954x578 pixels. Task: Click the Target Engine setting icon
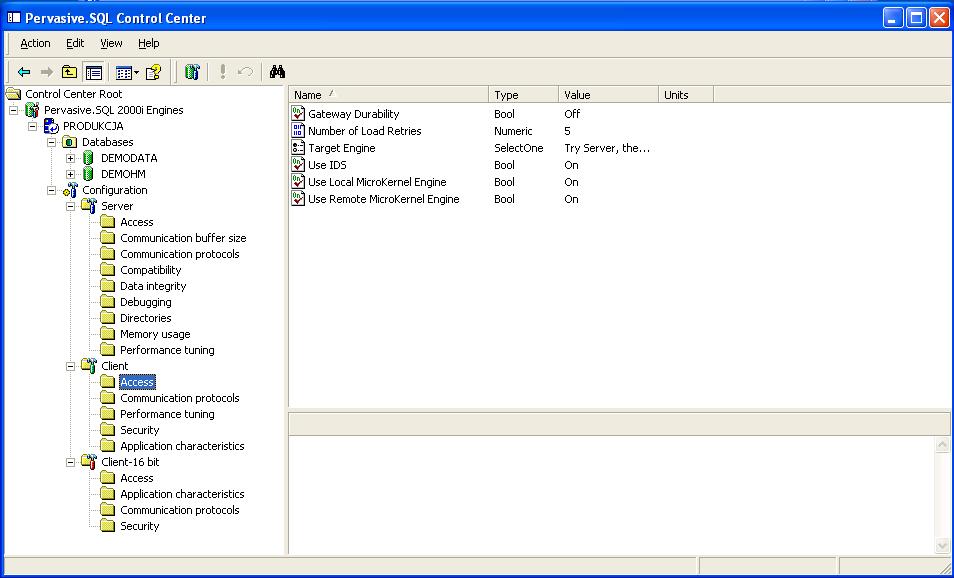(298, 148)
